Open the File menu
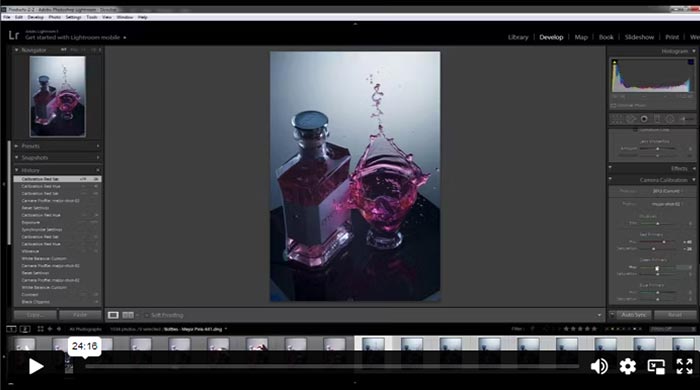700x390 pixels. point(6,17)
